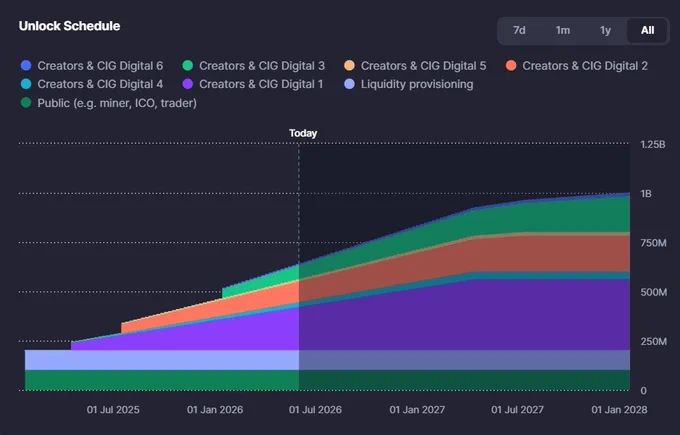The image size is (680, 435).
Task: Hide the Creators & CIG Digital 2 series label
Action: [x=585, y=66]
